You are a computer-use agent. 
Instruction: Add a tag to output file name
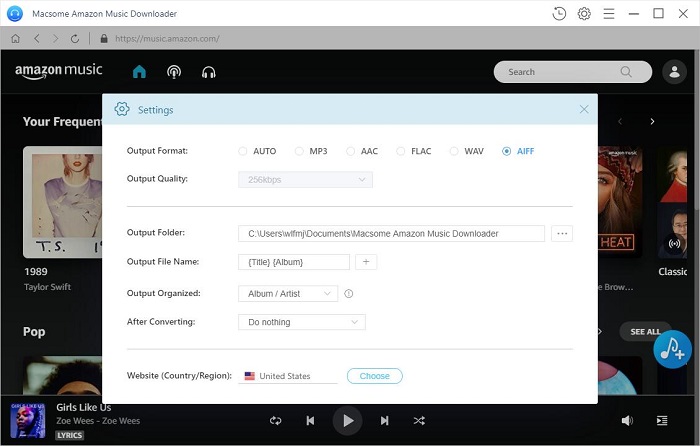366,262
